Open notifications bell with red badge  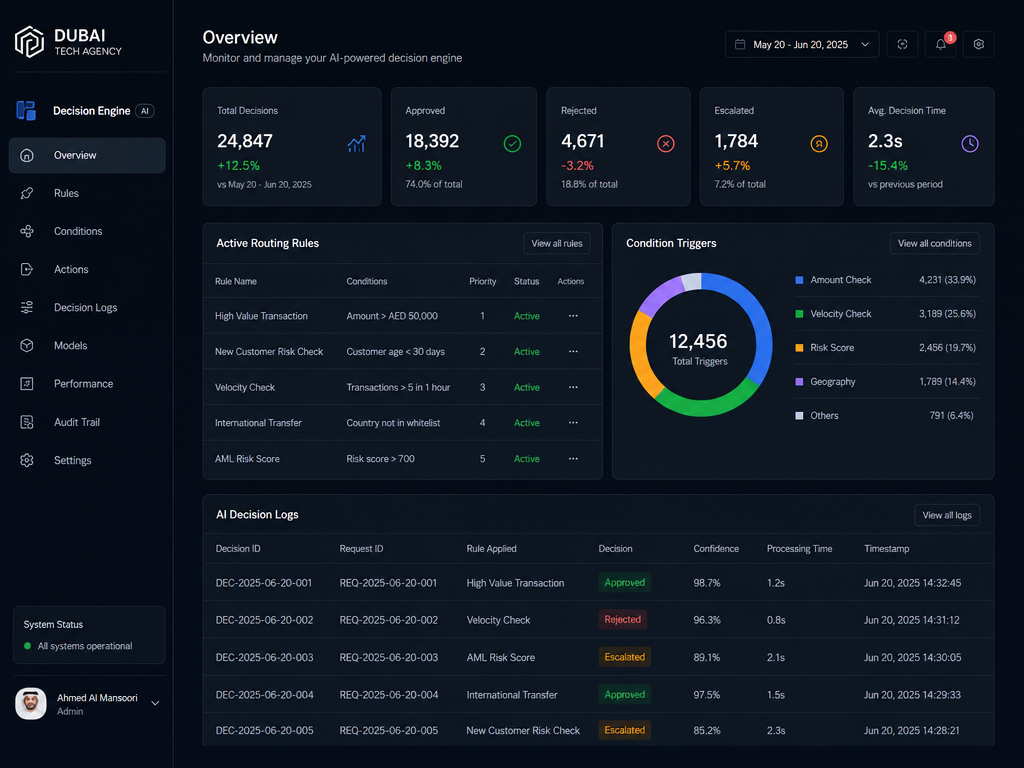(x=941, y=44)
